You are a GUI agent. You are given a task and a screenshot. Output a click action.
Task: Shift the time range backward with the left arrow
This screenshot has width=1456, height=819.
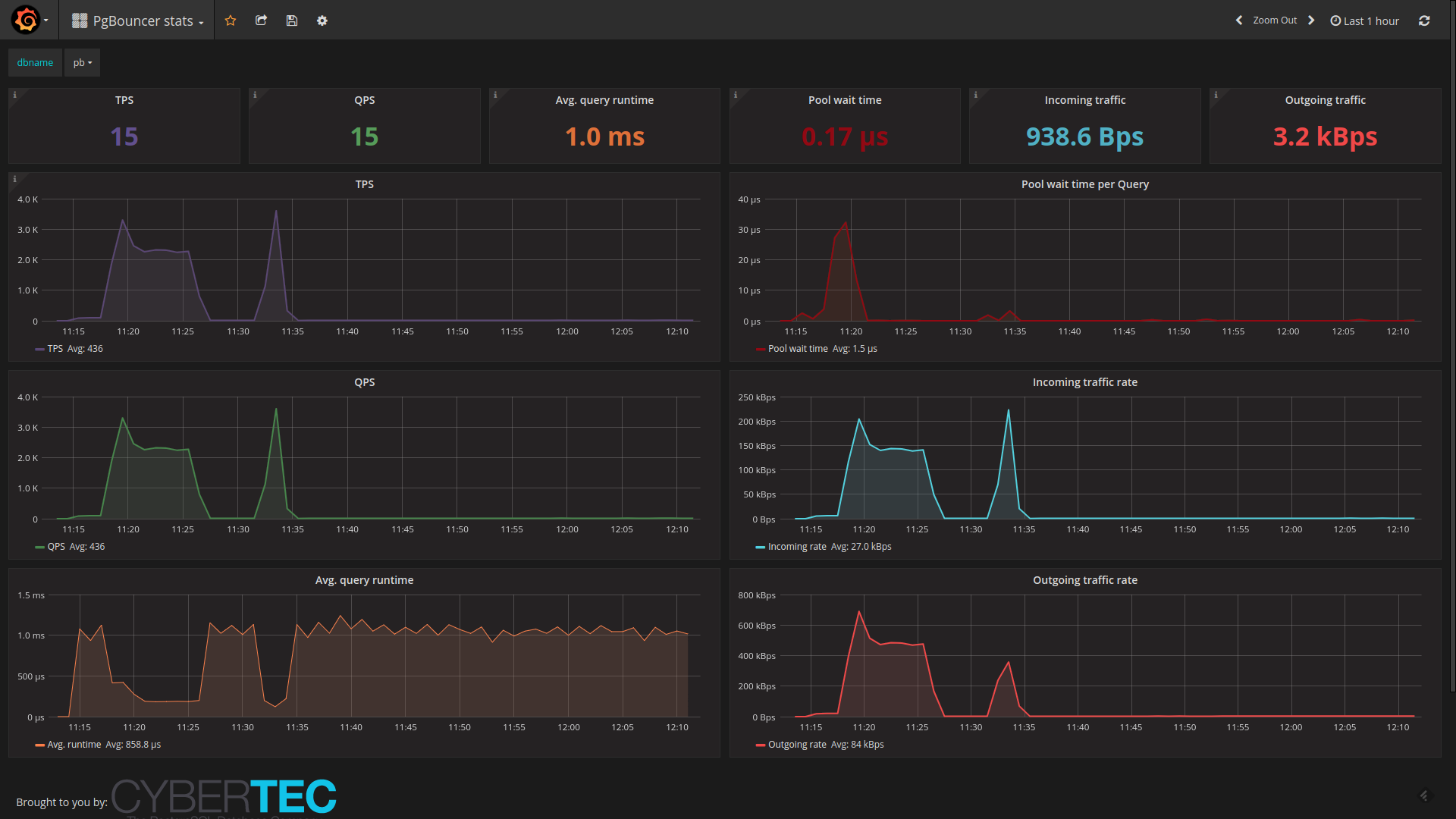point(1239,20)
